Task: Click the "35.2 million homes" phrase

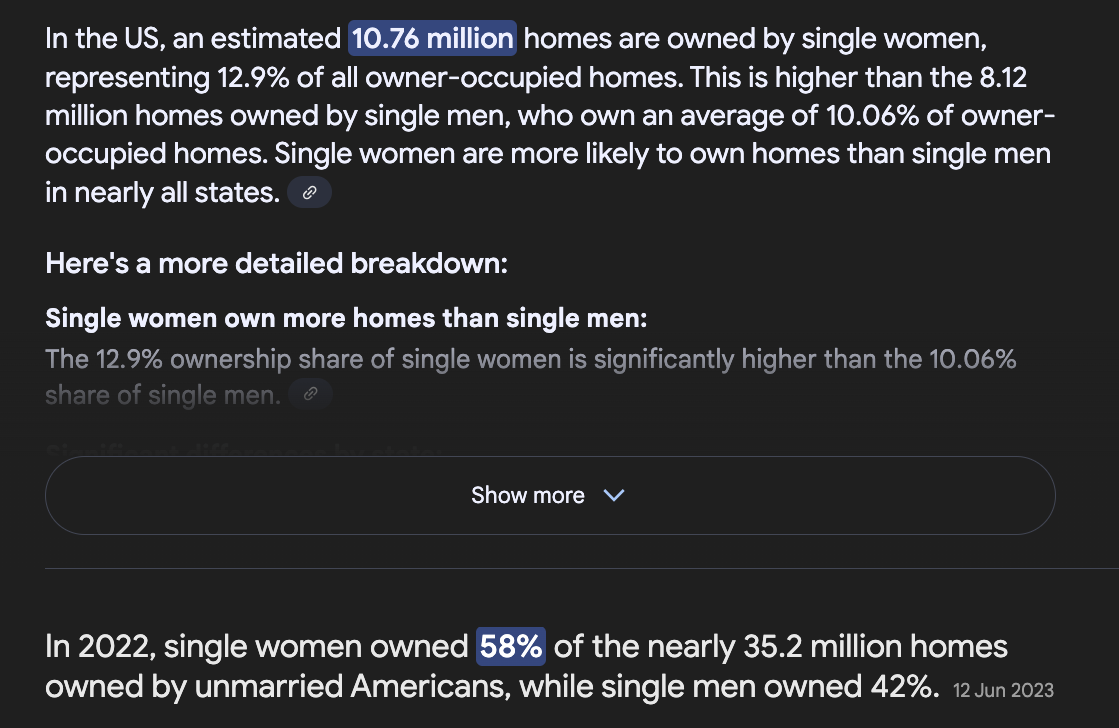Action: (876, 647)
